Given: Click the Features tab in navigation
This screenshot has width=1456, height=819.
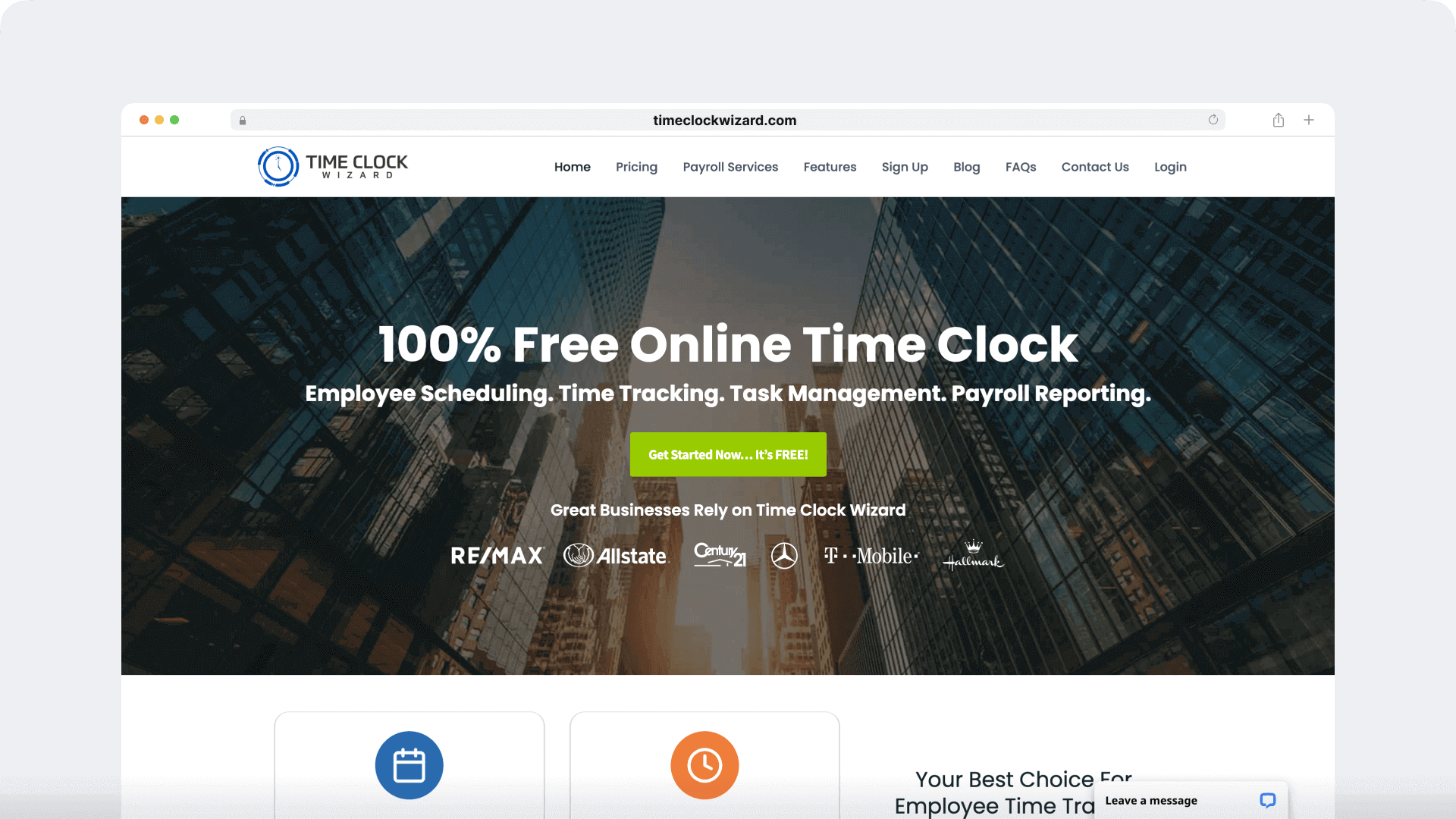Looking at the screenshot, I should click(829, 167).
